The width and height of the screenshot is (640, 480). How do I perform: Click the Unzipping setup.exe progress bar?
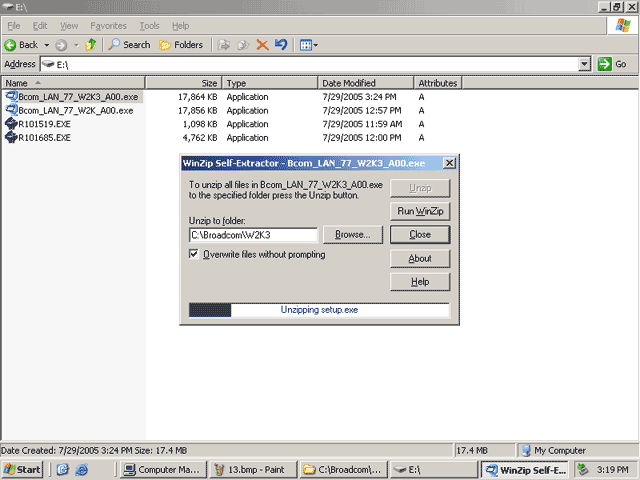(x=319, y=310)
